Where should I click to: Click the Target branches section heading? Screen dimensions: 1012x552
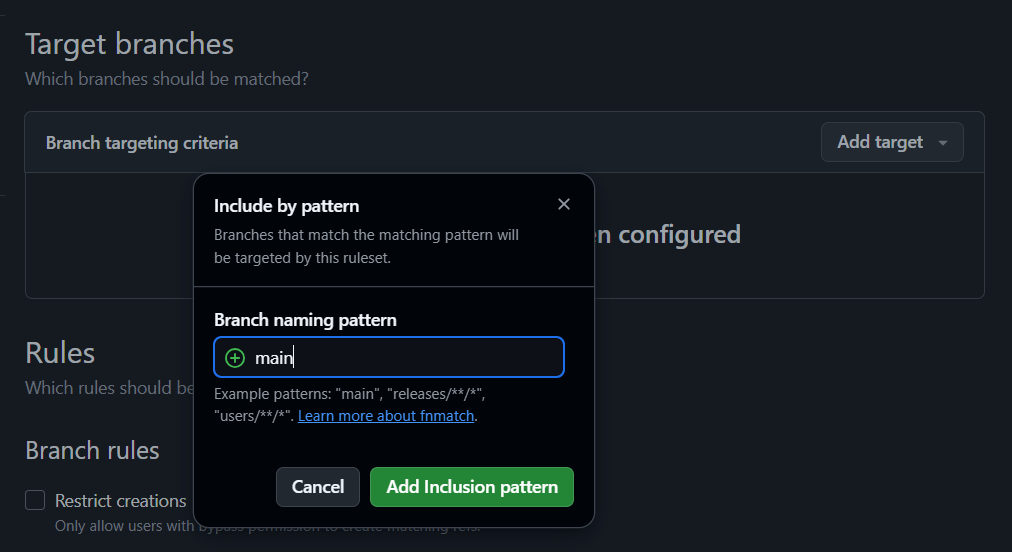click(x=129, y=44)
